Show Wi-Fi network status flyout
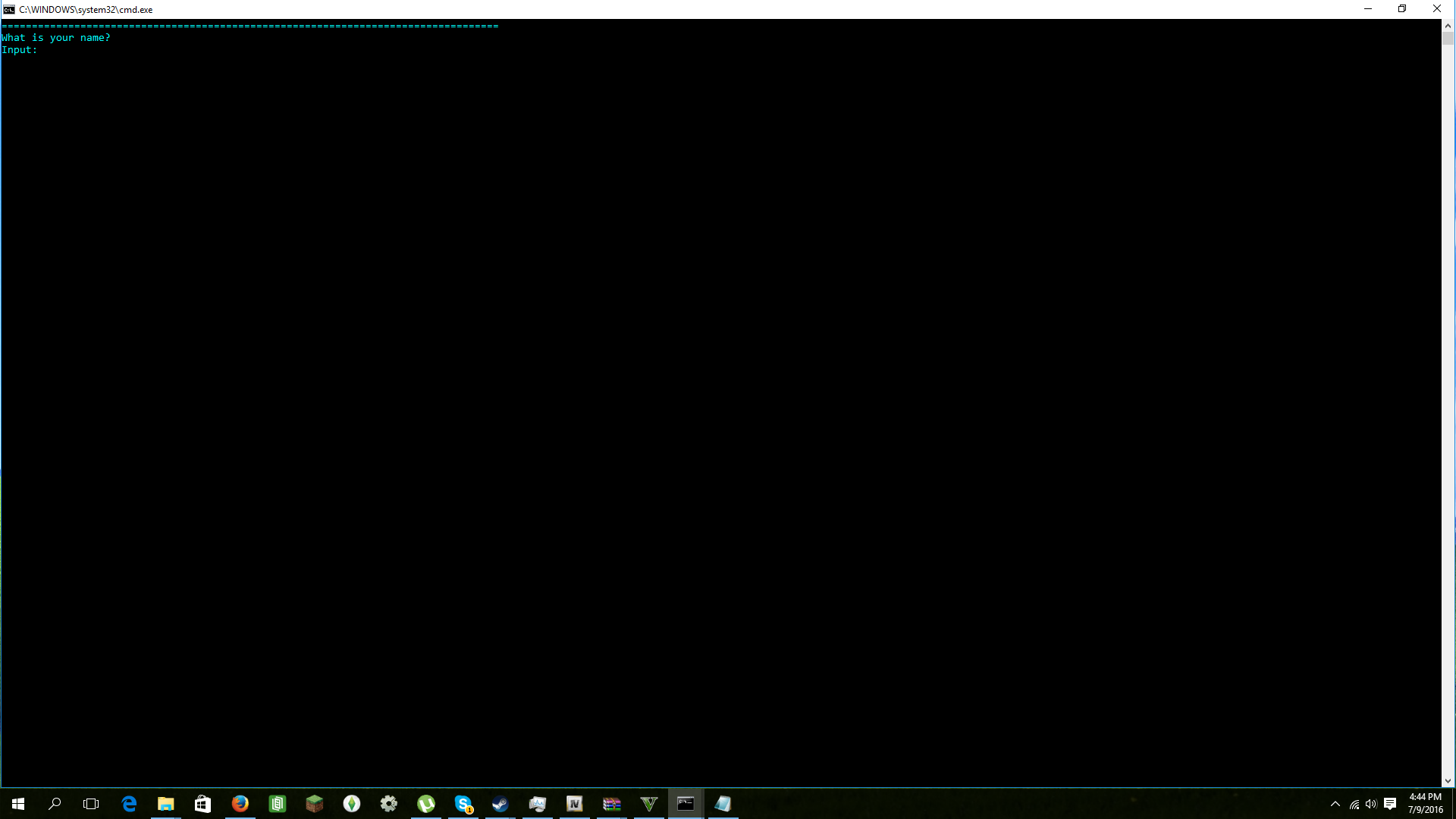This screenshot has height=819, width=1456. pos(1354,804)
